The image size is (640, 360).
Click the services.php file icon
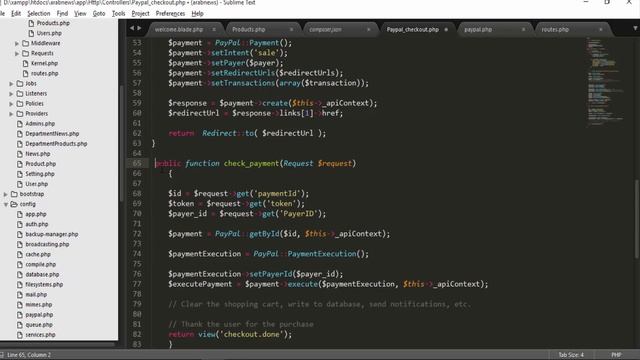(x=19, y=335)
